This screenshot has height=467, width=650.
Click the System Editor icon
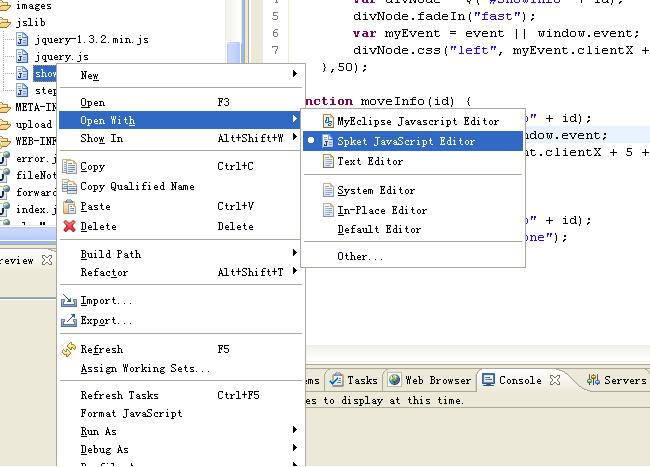click(328, 190)
